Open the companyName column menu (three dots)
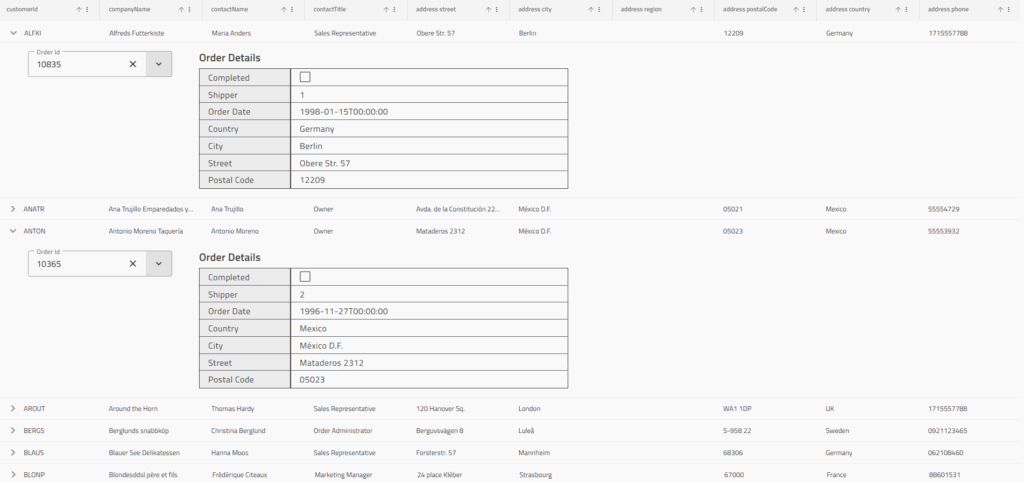This screenshot has width=1024, height=482. pos(190,9)
